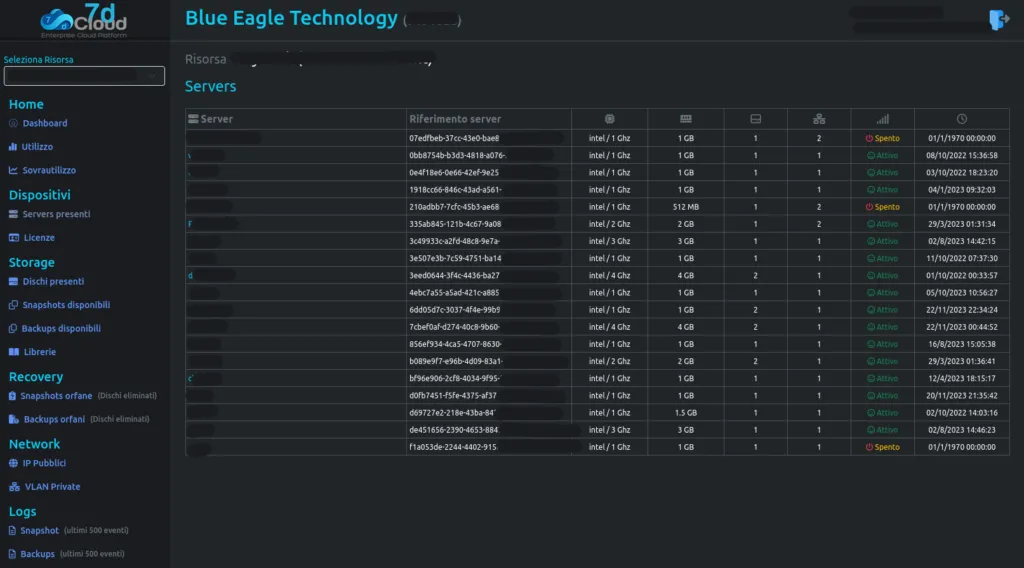1024x568 pixels.
Task: Click the Backups log file icon
Action: [x=12, y=554]
